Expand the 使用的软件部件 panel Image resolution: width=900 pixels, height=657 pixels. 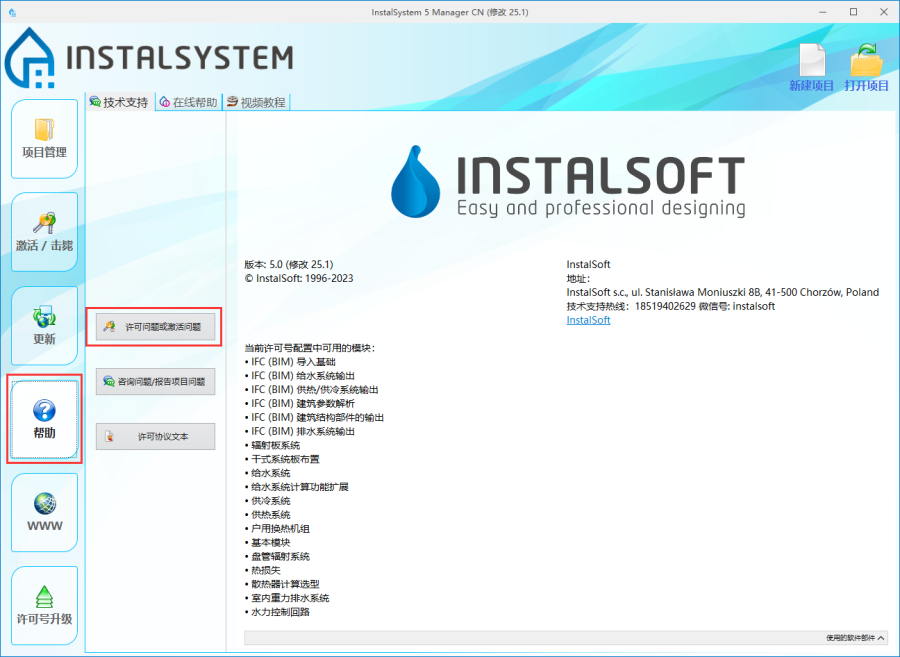click(855, 638)
